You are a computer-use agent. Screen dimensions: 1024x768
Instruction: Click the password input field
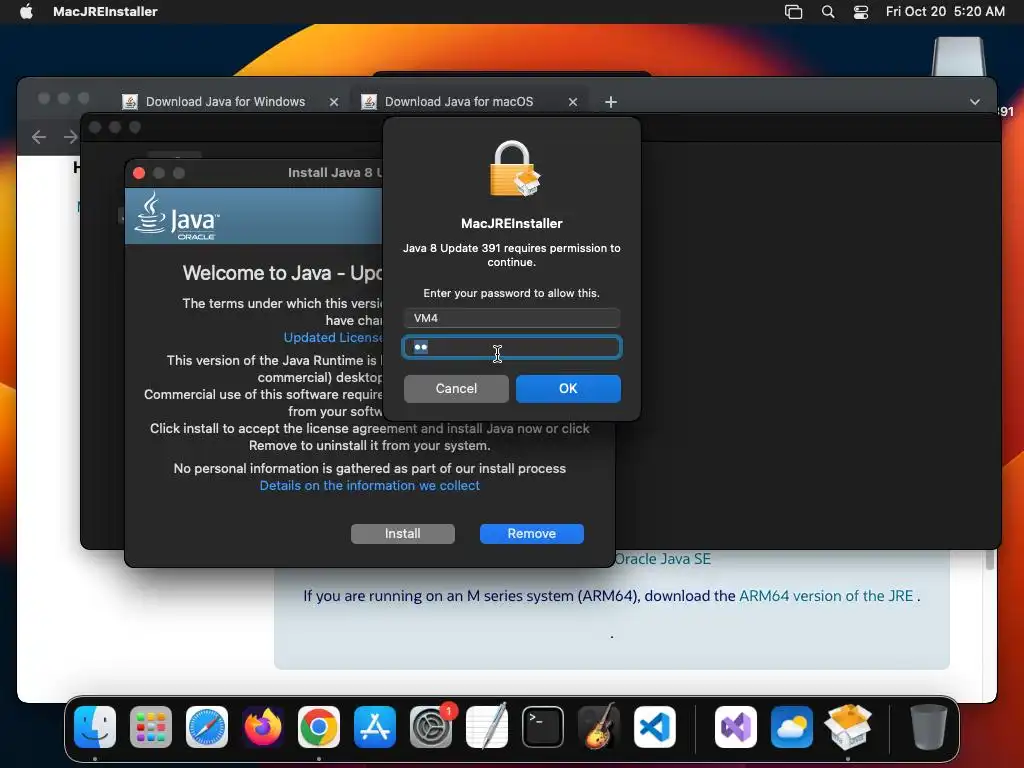pos(512,347)
